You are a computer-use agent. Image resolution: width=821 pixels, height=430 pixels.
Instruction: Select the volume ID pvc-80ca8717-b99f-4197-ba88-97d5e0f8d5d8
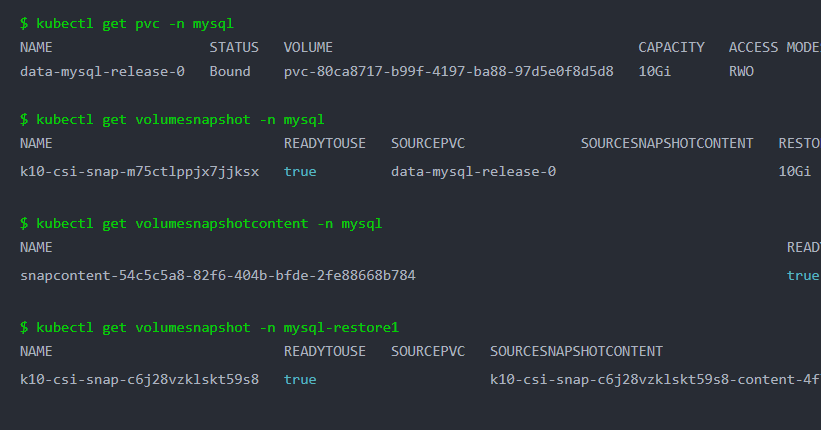click(x=449, y=71)
